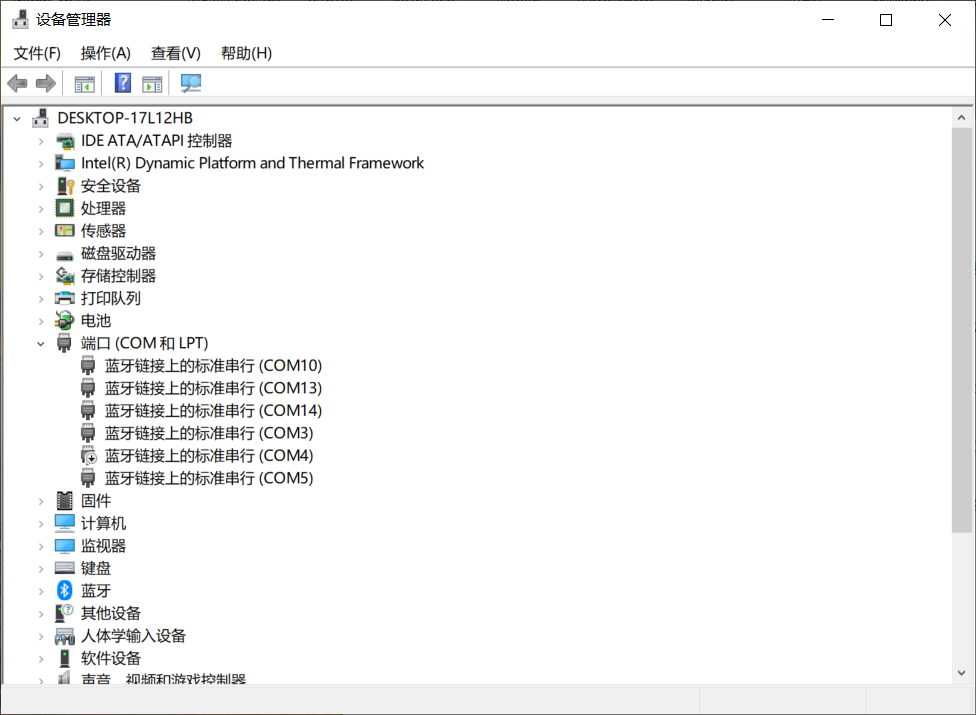Expand the Intel(R) Dynamic Platform category

click(x=40, y=164)
